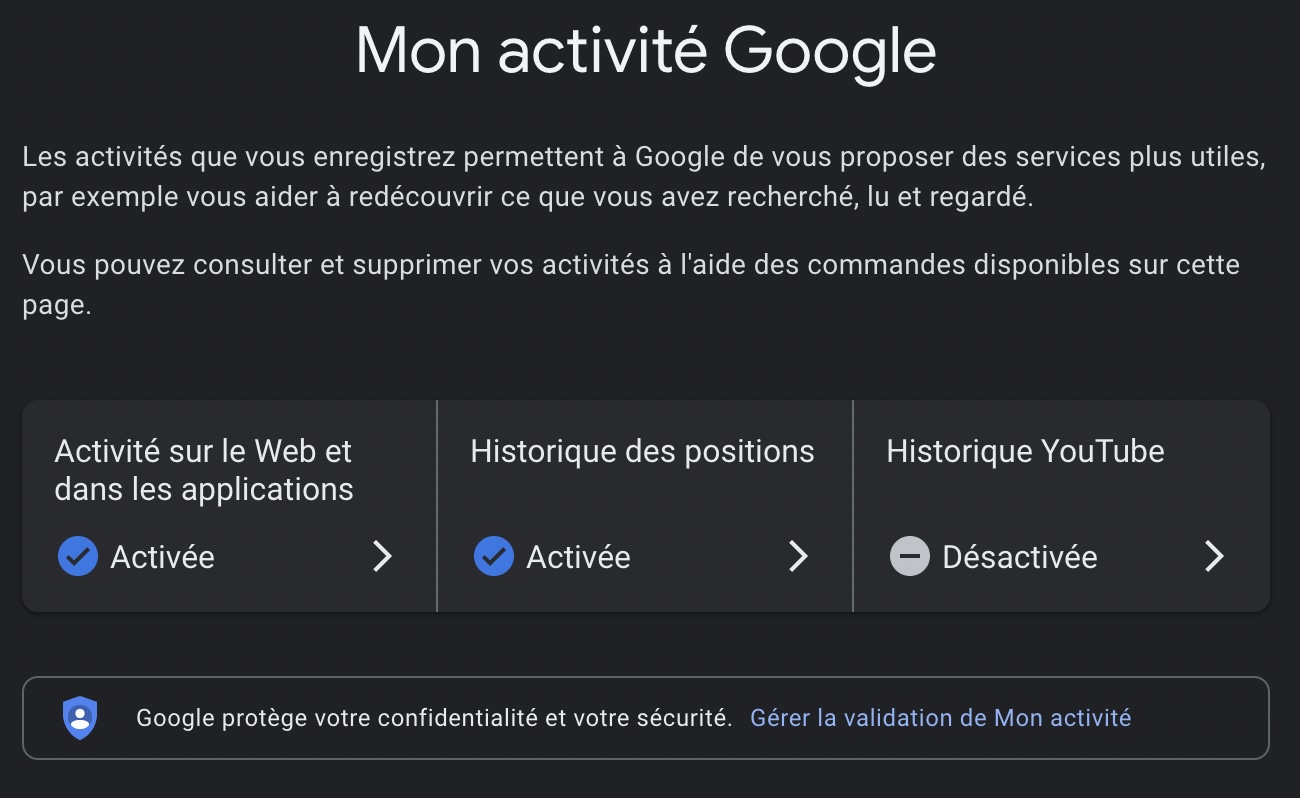This screenshot has width=1300, height=798.
Task: Expand Historique des positions using its arrow
Action: [798, 556]
